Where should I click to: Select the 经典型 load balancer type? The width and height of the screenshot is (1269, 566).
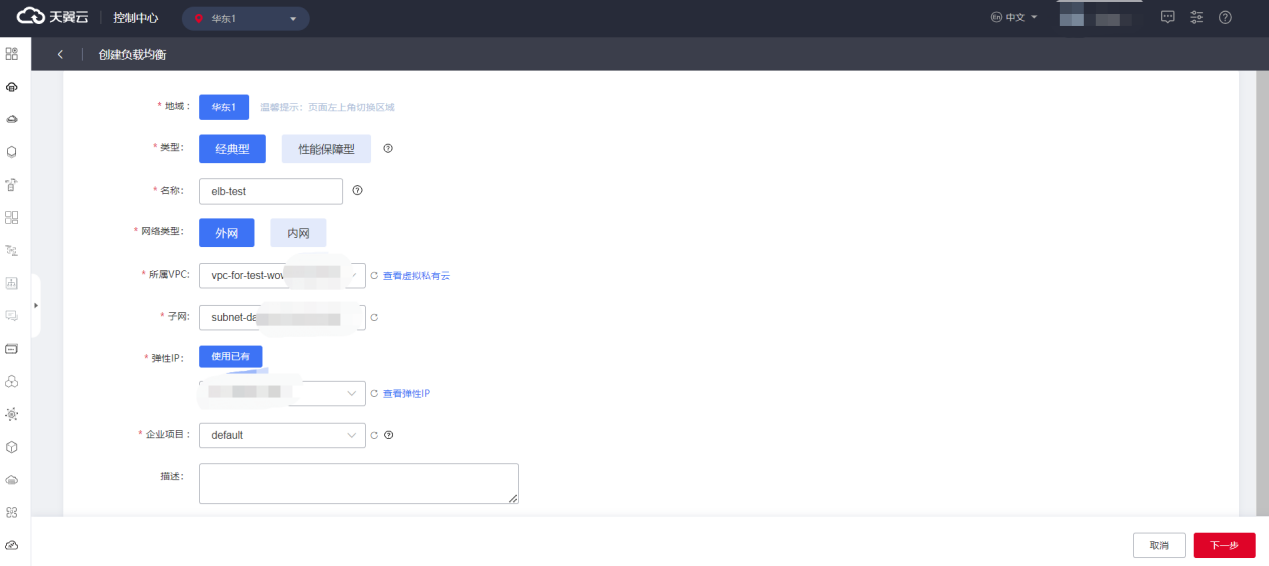click(x=232, y=149)
